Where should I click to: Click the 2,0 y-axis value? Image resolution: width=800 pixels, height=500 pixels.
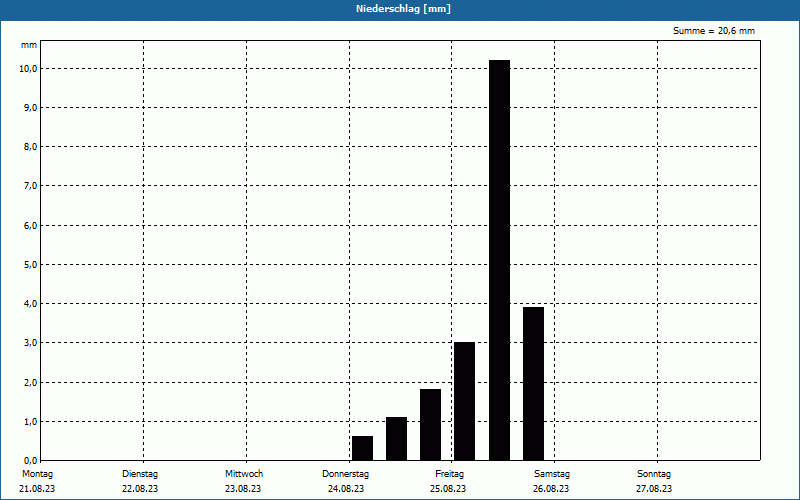click(x=30, y=383)
